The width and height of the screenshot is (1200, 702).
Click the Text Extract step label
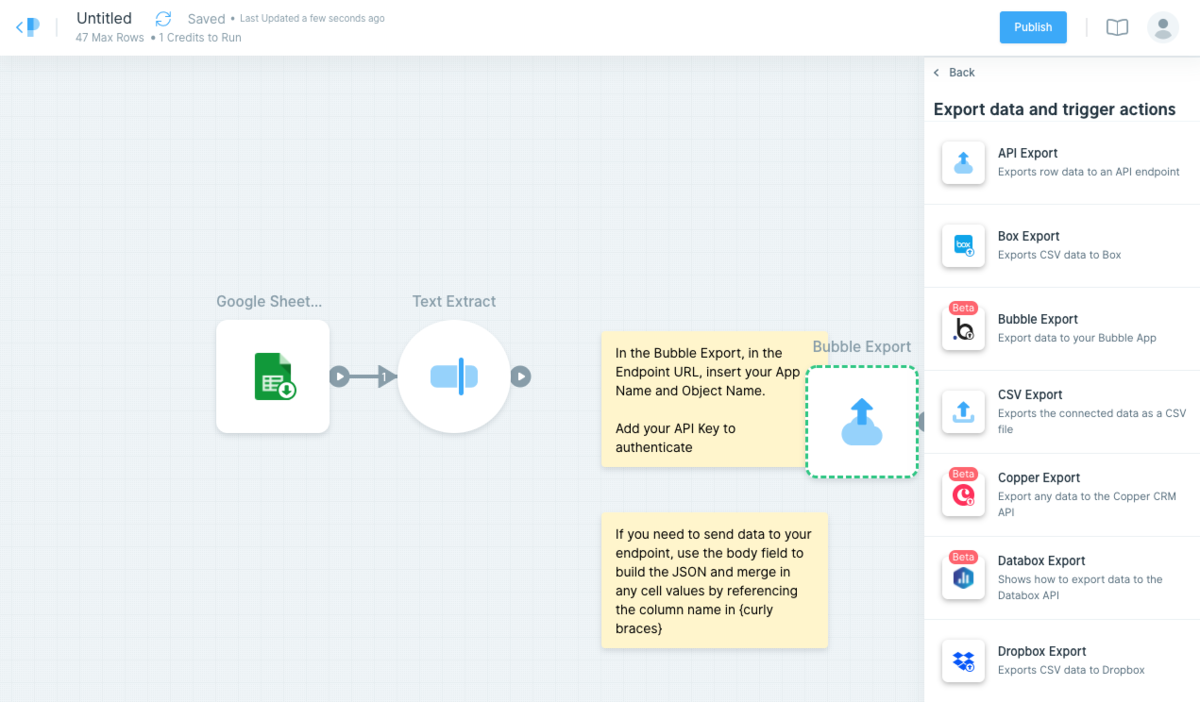(454, 301)
